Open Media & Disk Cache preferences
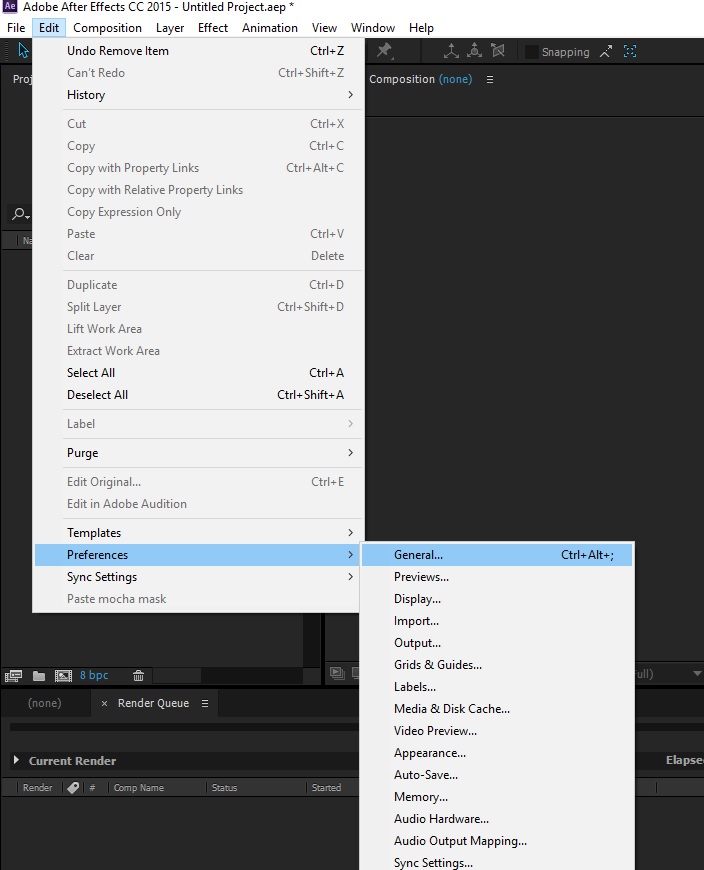The image size is (704, 870). click(x=497, y=709)
